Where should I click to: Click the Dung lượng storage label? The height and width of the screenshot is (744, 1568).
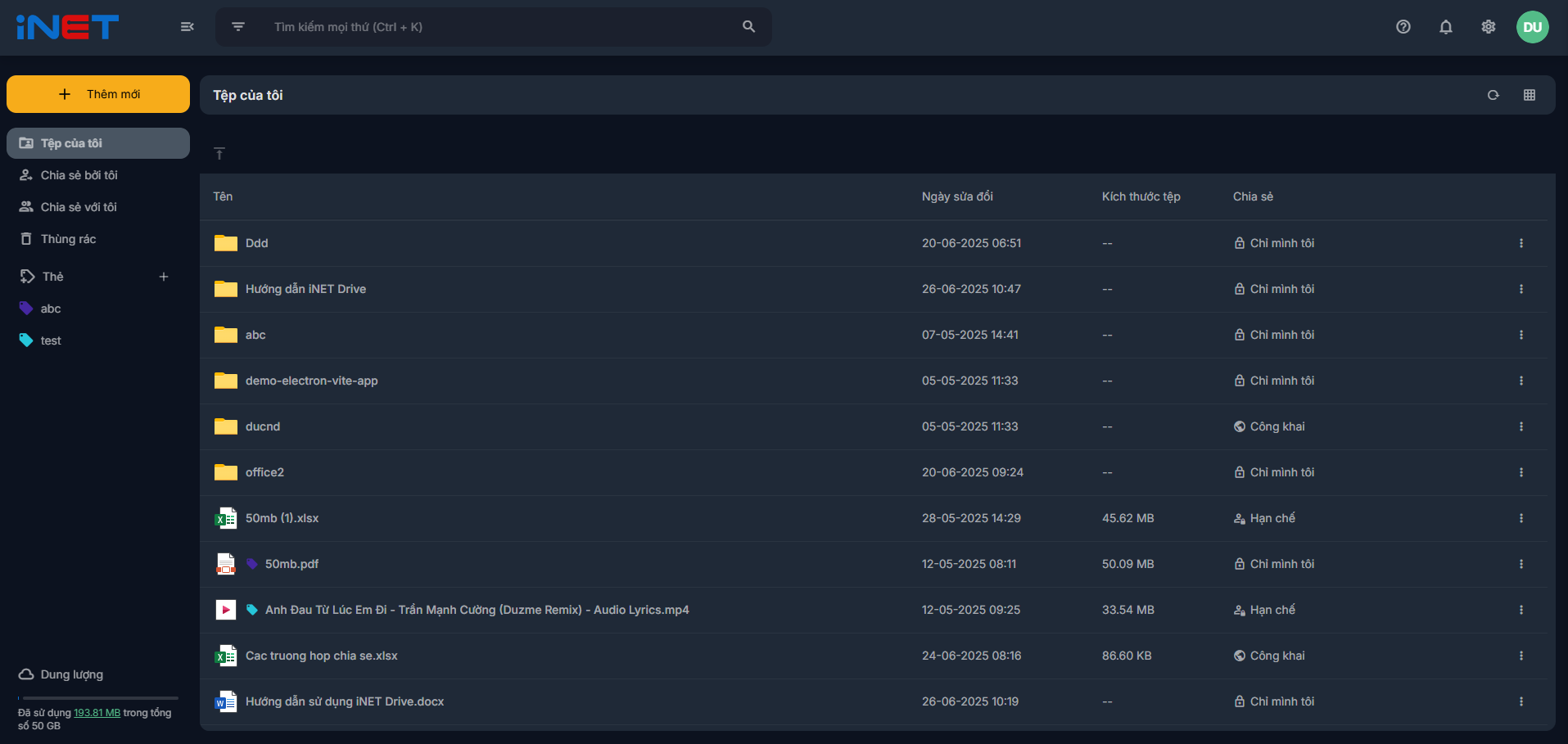click(72, 674)
